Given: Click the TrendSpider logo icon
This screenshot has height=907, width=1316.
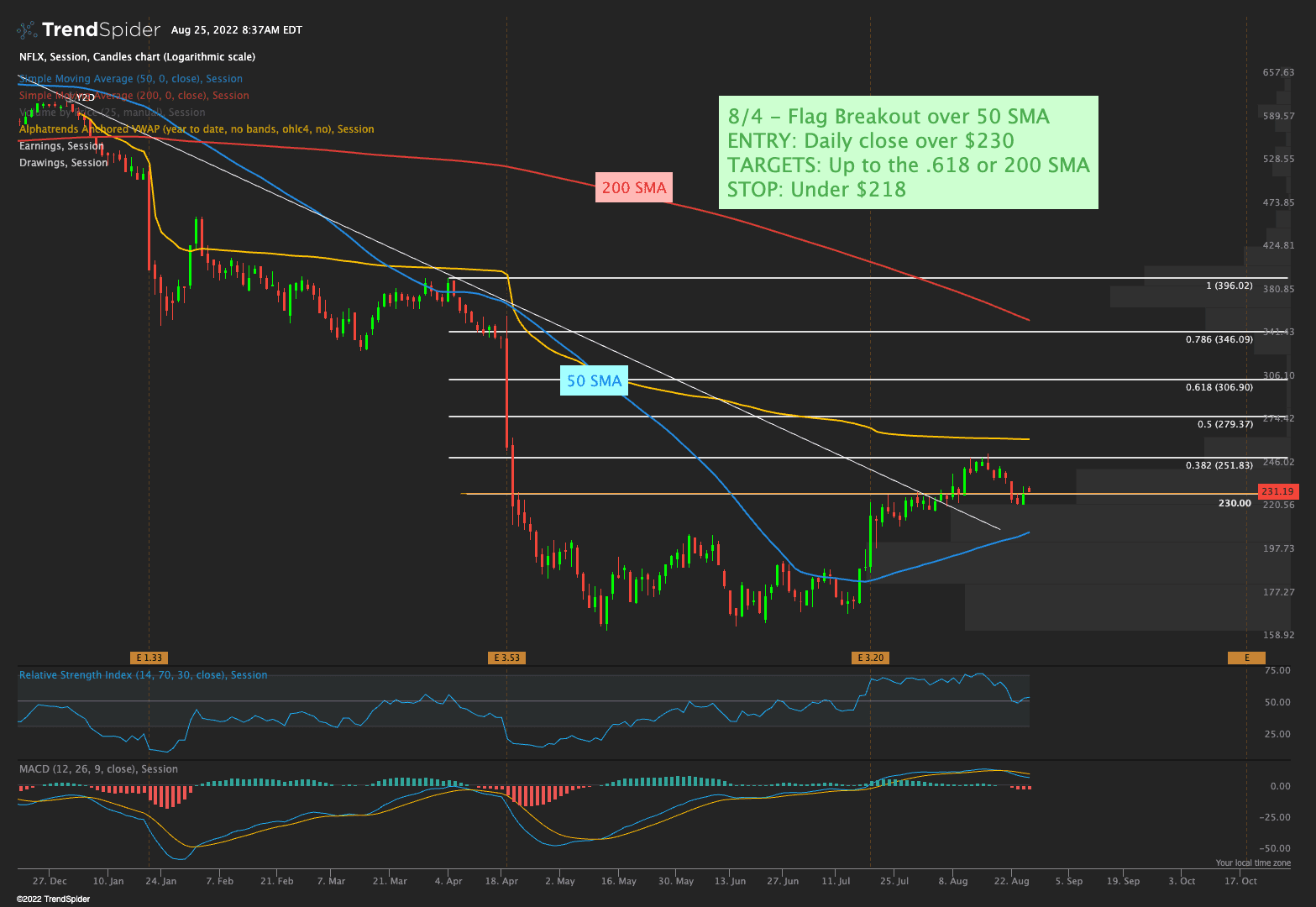Looking at the screenshot, I should 27,30.
